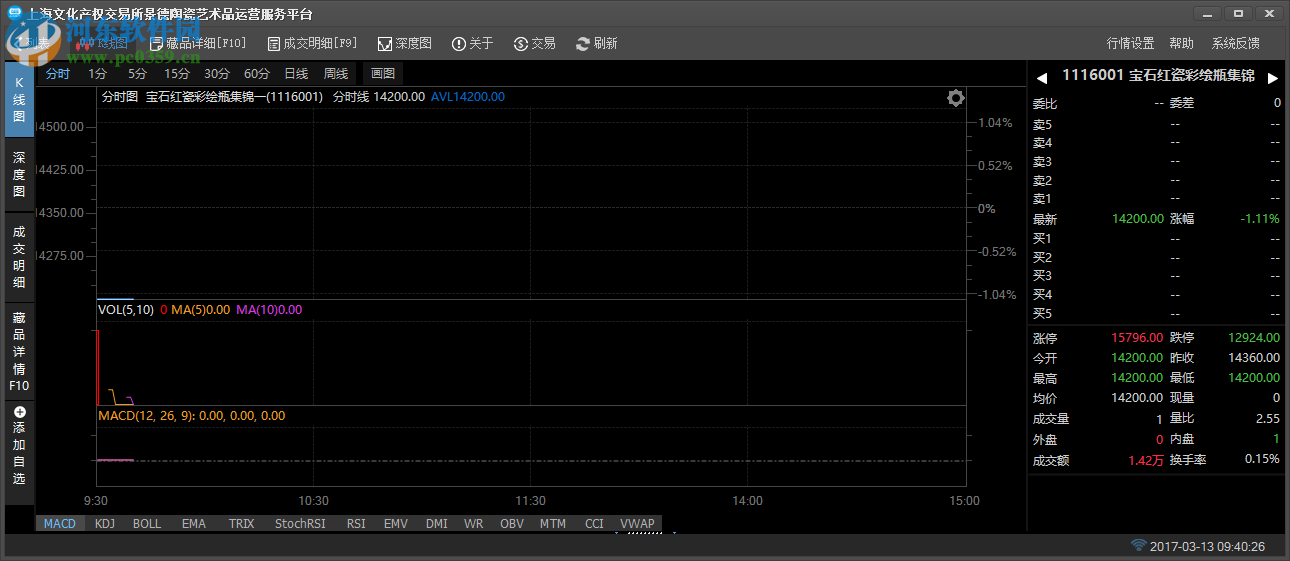Image resolution: width=1290 pixels, height=561 pixels.
Task: Open the 交易 trading toolbar item
Action: point(534,44)
